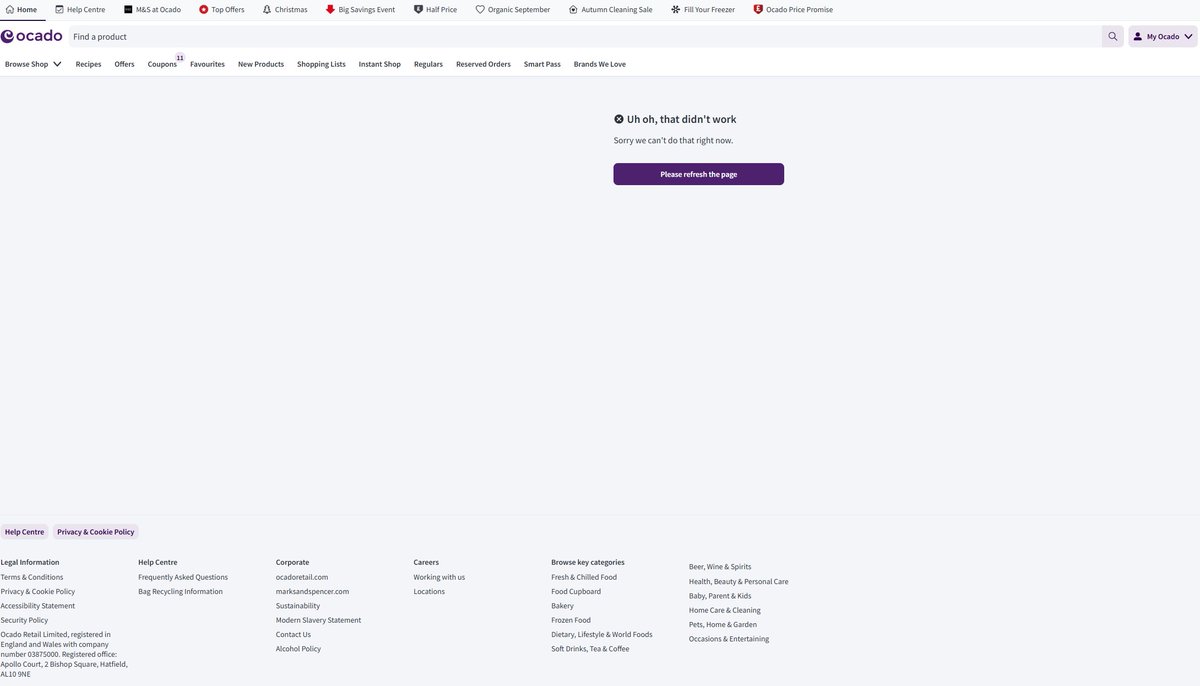Browse Home Care & Cleaning

pyautogui.click(x=724, y=610)
